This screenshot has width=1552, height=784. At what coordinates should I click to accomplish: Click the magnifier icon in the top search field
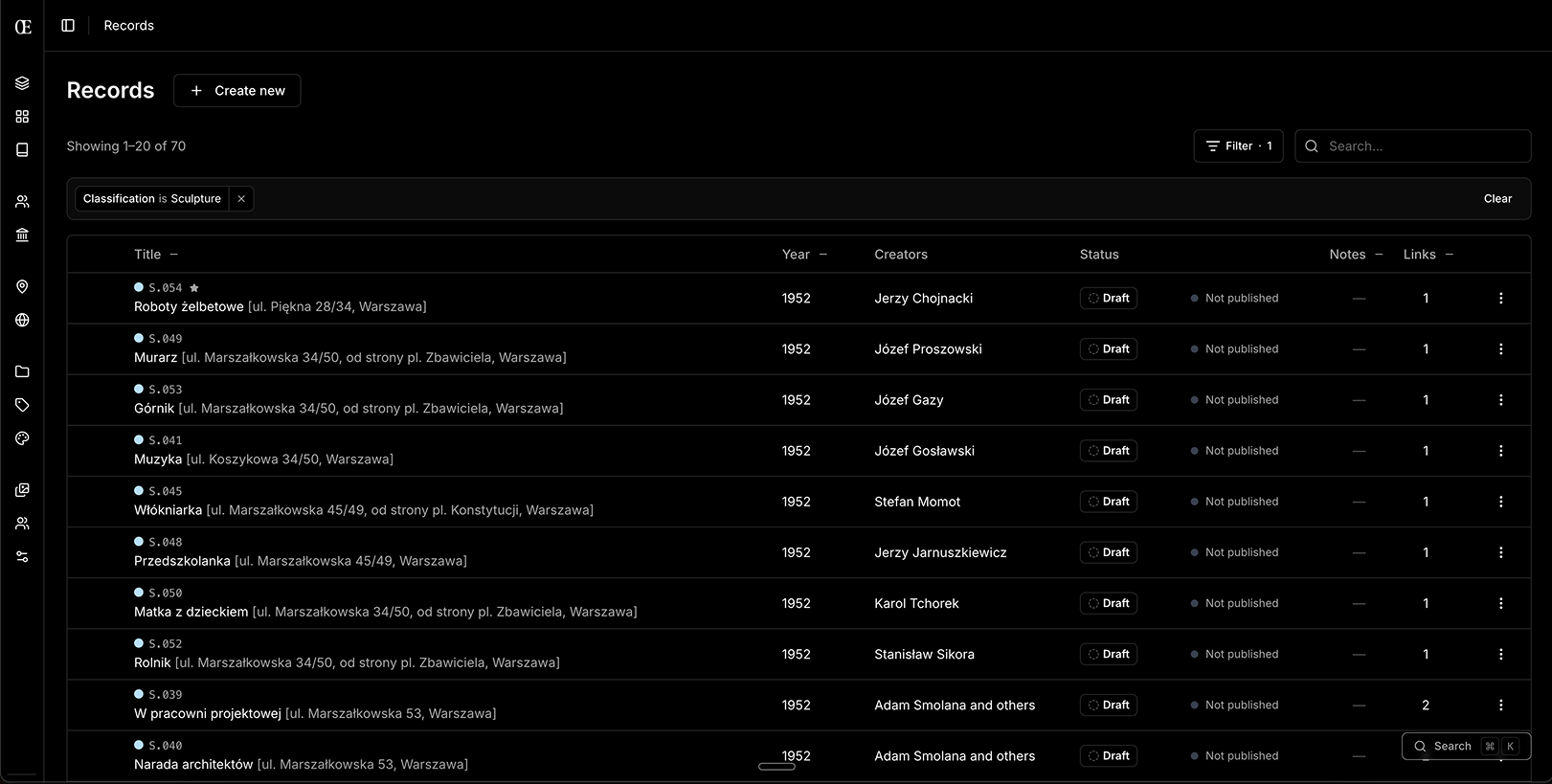click(x=1312, y=146)
